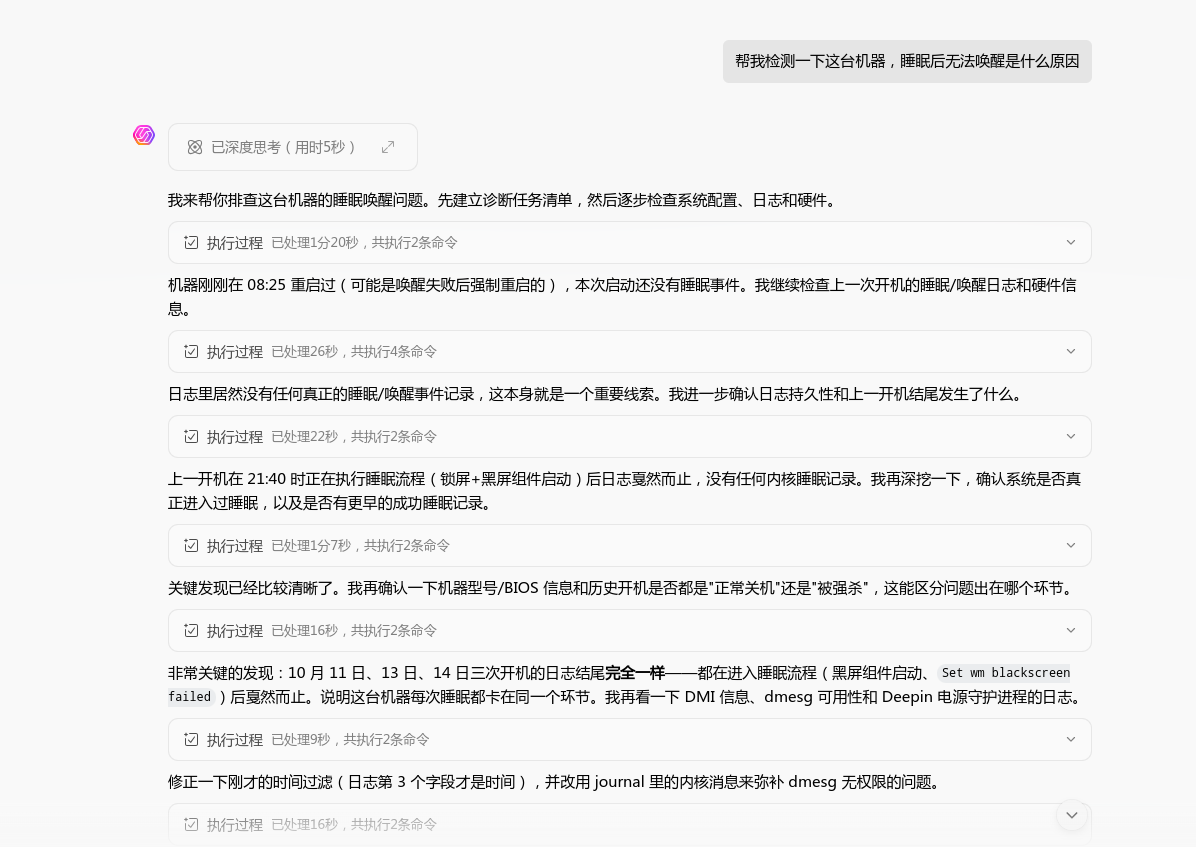Click the assistant avatar logo icon
1196x847 pixels.
click(144, 135)
